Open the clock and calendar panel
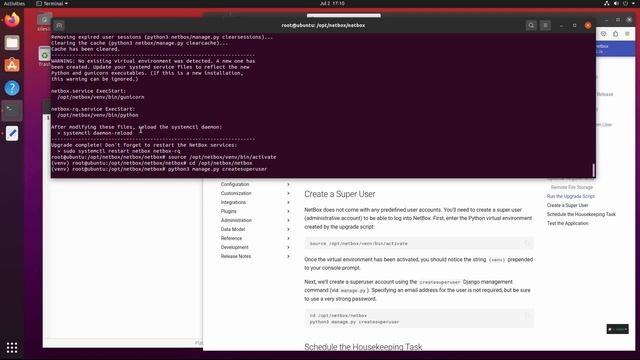The image size is (640, 360). point(332,3)
